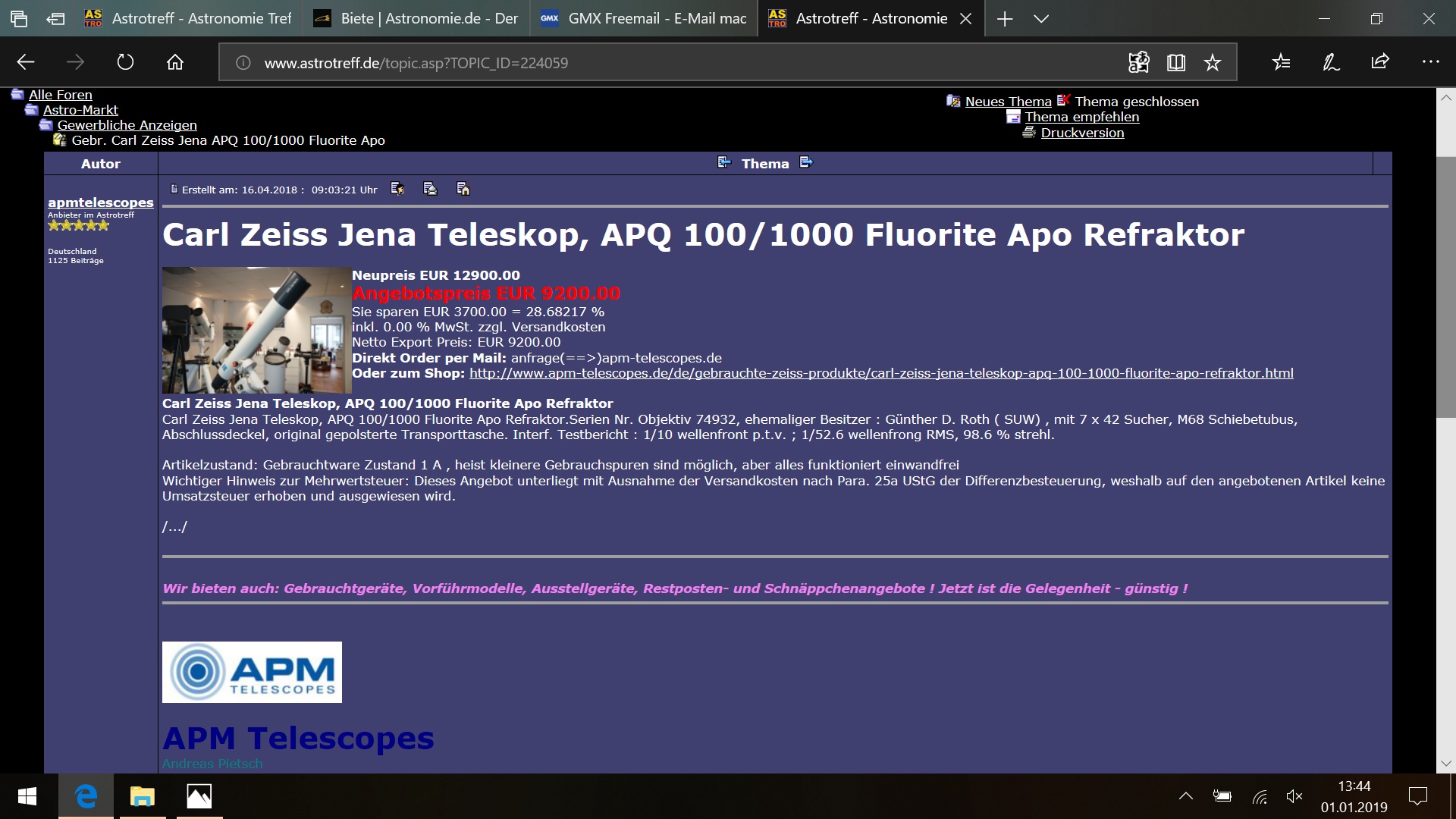This screenshot has width=1456, height=819.
Task: Show the tab previews dropdown
Action: coord(1041,19)
